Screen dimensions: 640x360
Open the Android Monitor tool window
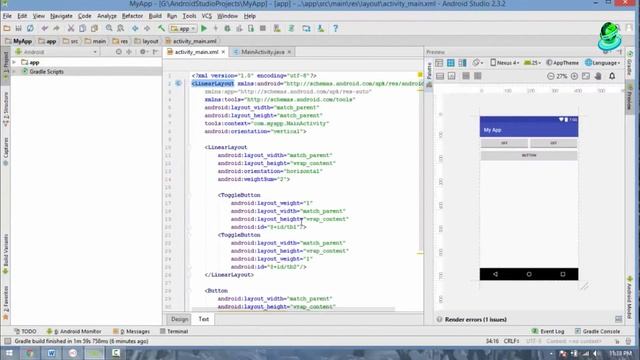(74, 331)
